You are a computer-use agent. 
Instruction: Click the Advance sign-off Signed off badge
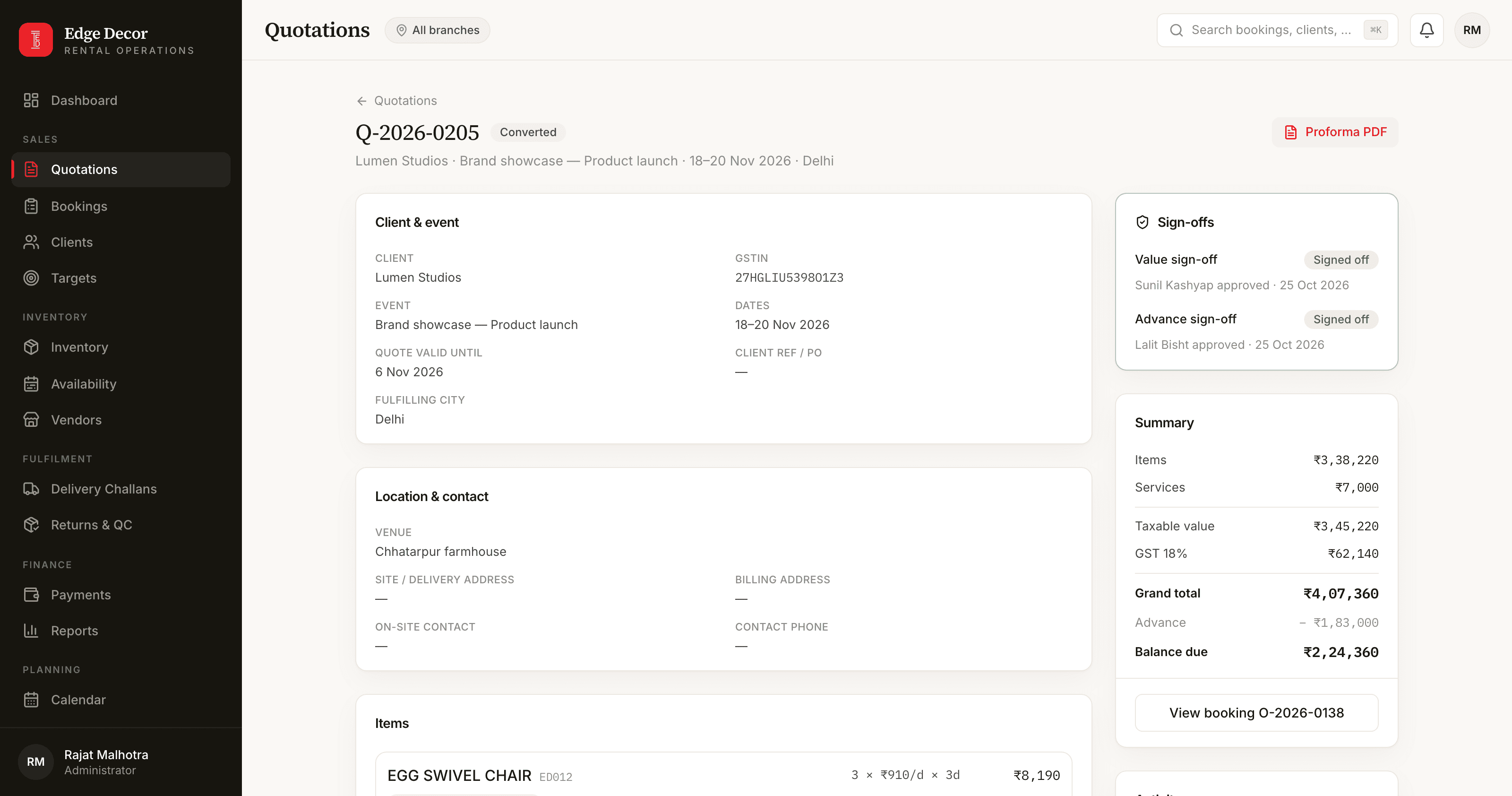1341,320
